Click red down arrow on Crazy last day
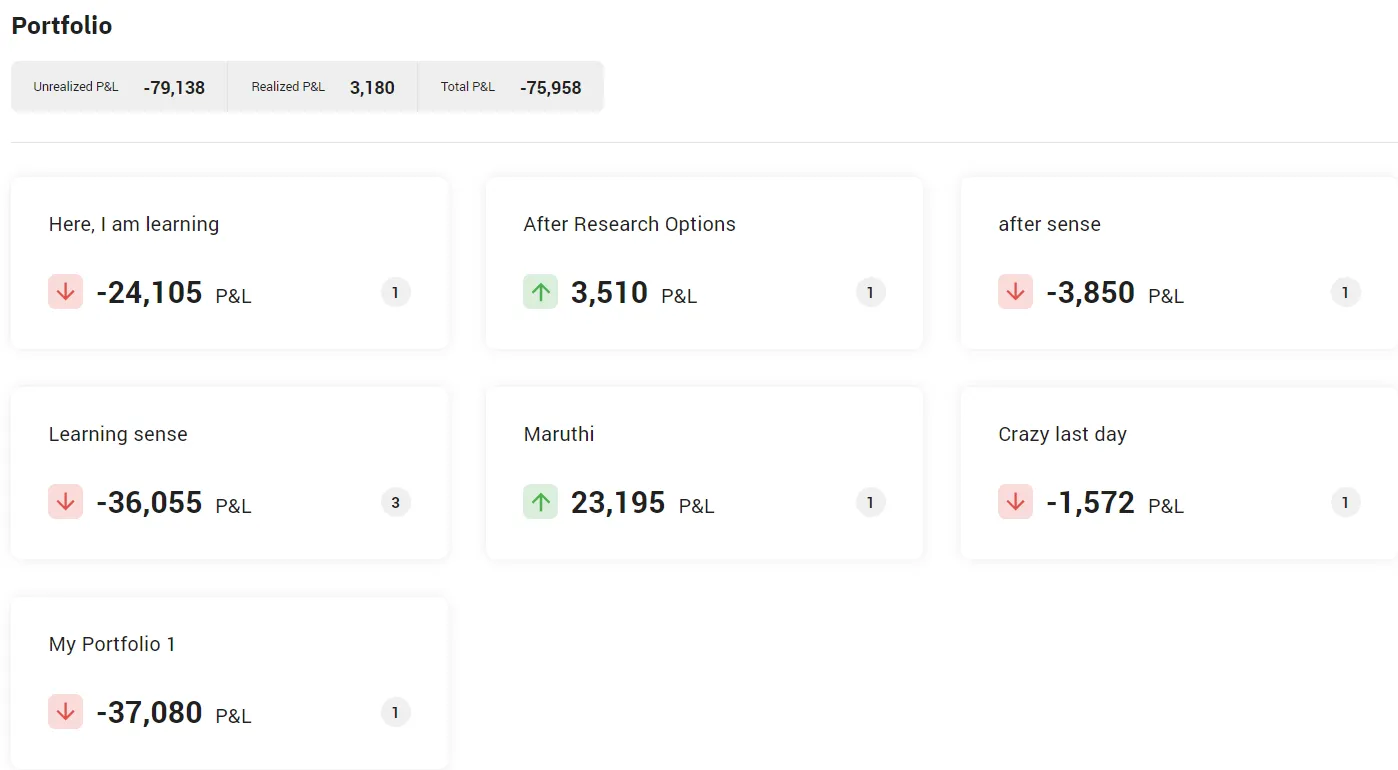Screen dimensions: 1398x770 (x=1015, y=502)
